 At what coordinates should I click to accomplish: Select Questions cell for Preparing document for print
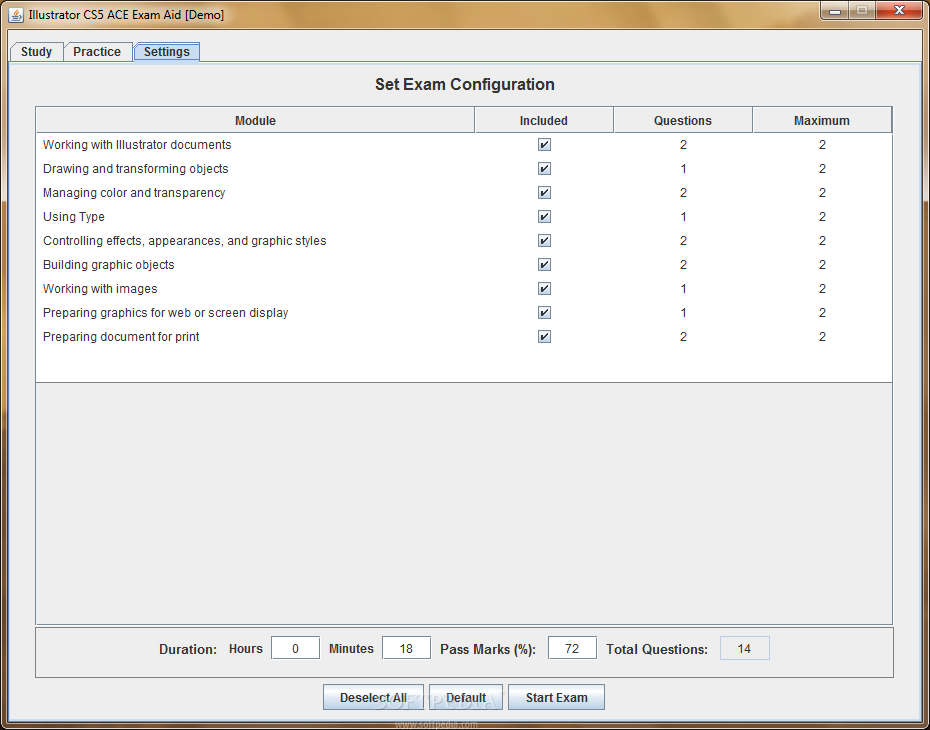pyautogui.click(x=683, y=337)
